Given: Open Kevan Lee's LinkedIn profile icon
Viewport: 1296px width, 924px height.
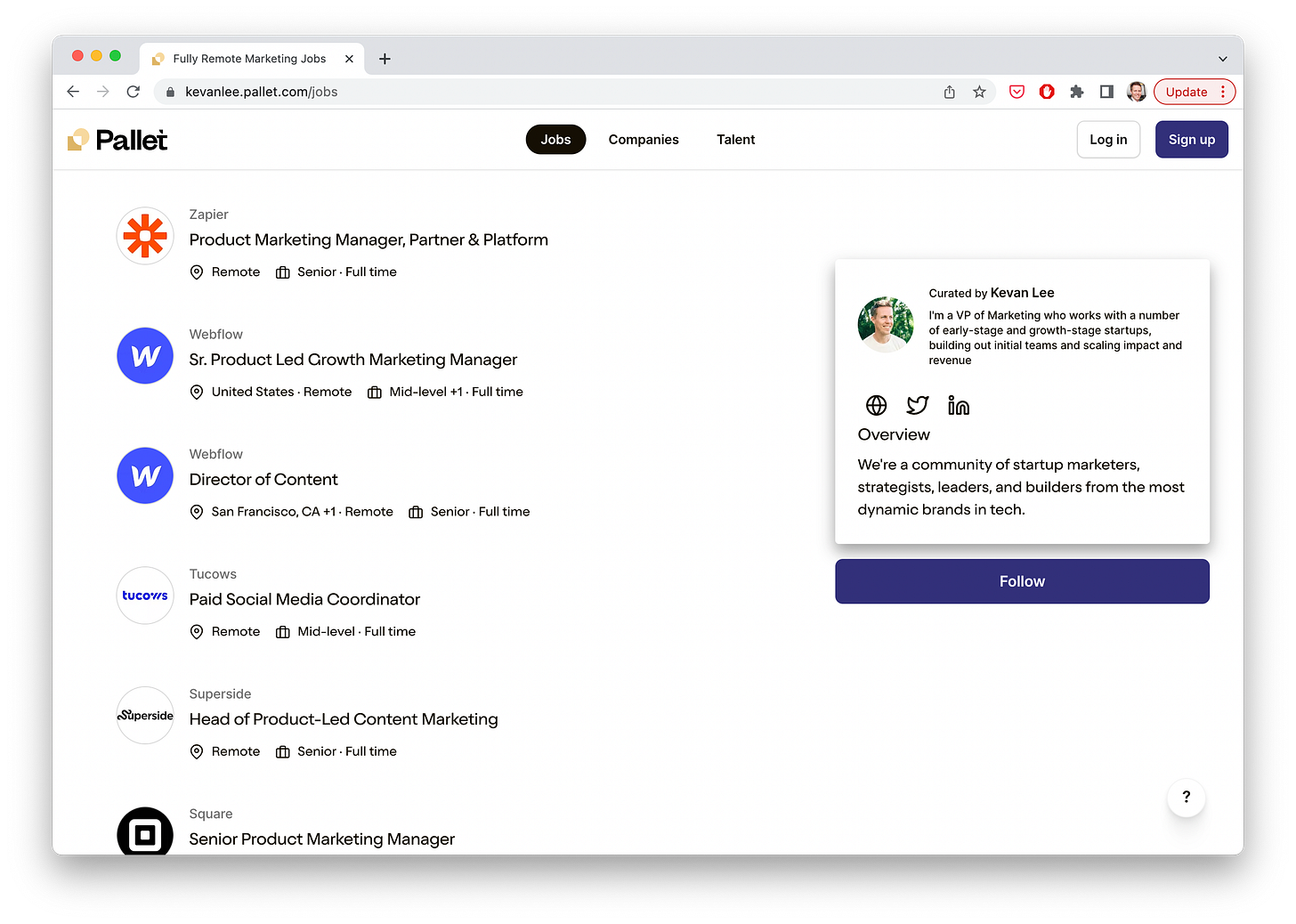Looking at the screenshot, I should [x=959, y=406].
